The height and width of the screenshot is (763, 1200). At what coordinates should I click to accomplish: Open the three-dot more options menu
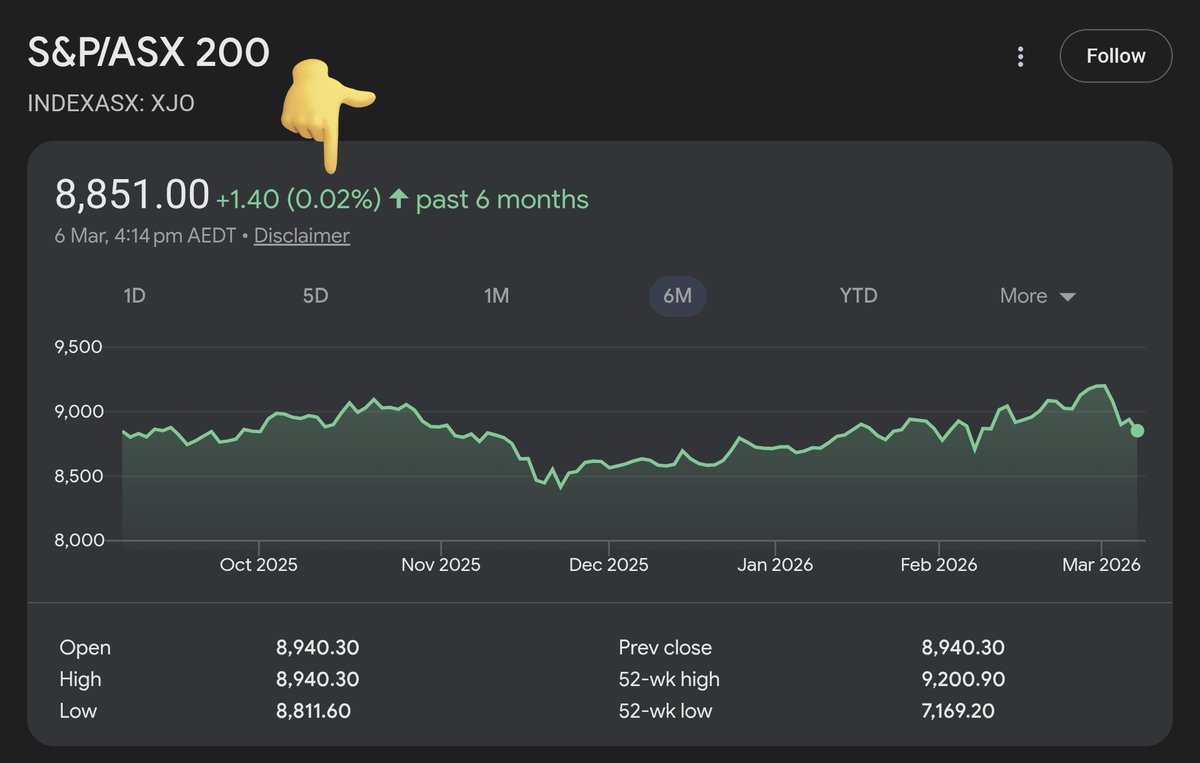pos(1020,56)
